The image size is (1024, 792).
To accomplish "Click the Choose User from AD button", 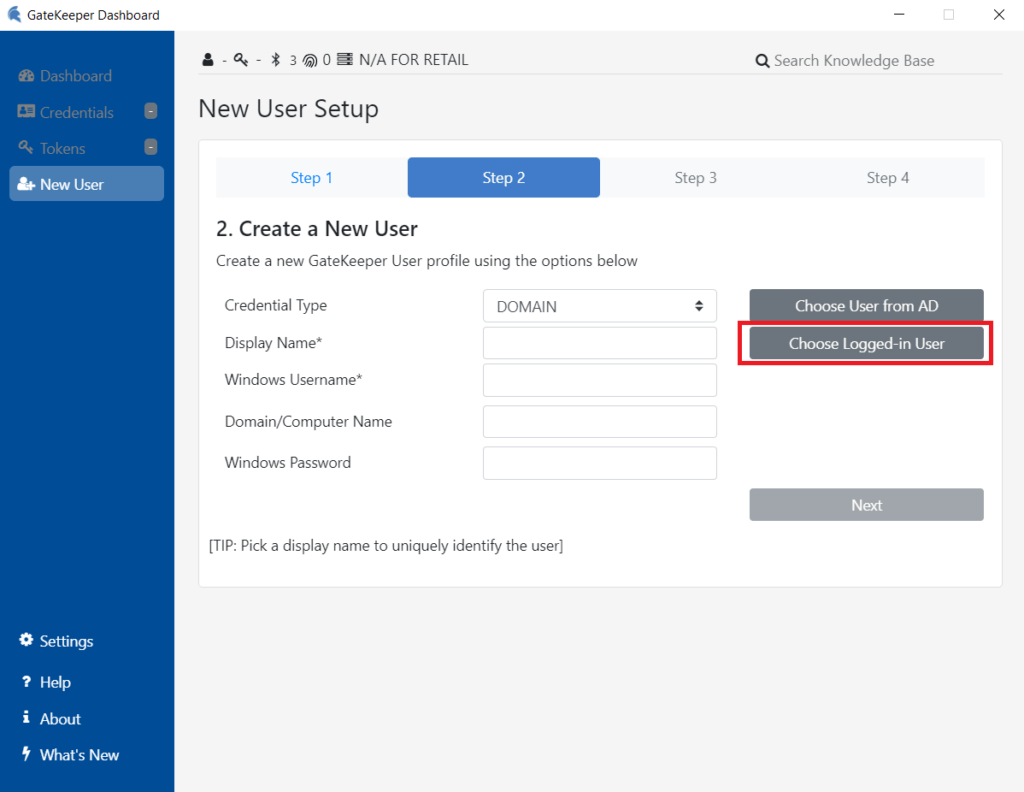I will 866,305.
